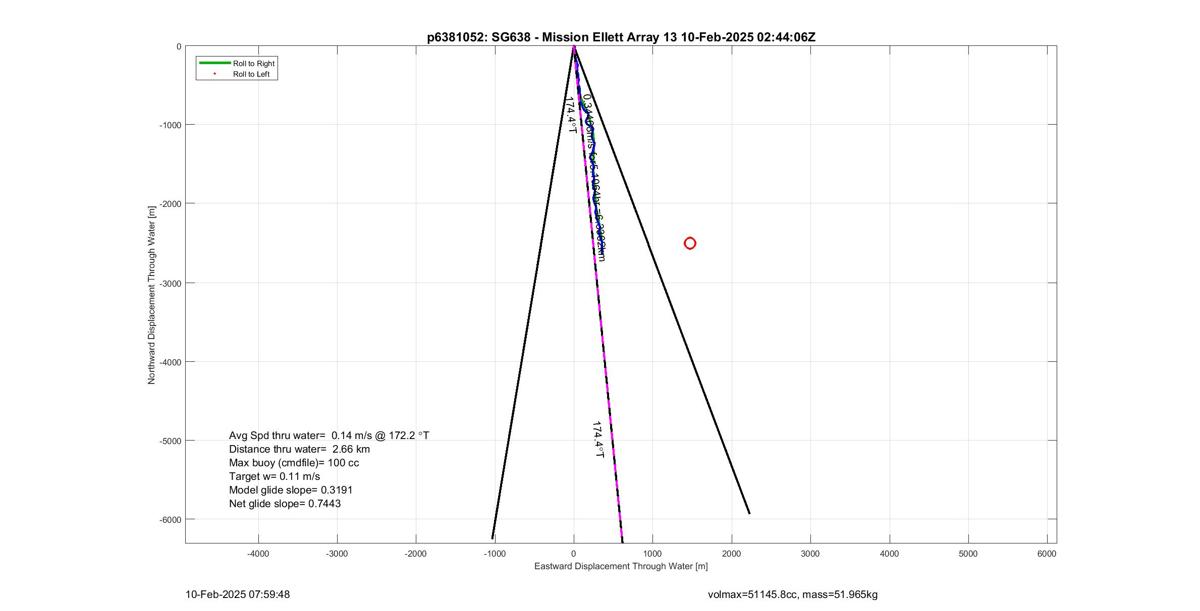This screenshot has width=1200, height=611.
Task: Click the lower '174.4°T' heading label
Action: click(x=598, y=439)
